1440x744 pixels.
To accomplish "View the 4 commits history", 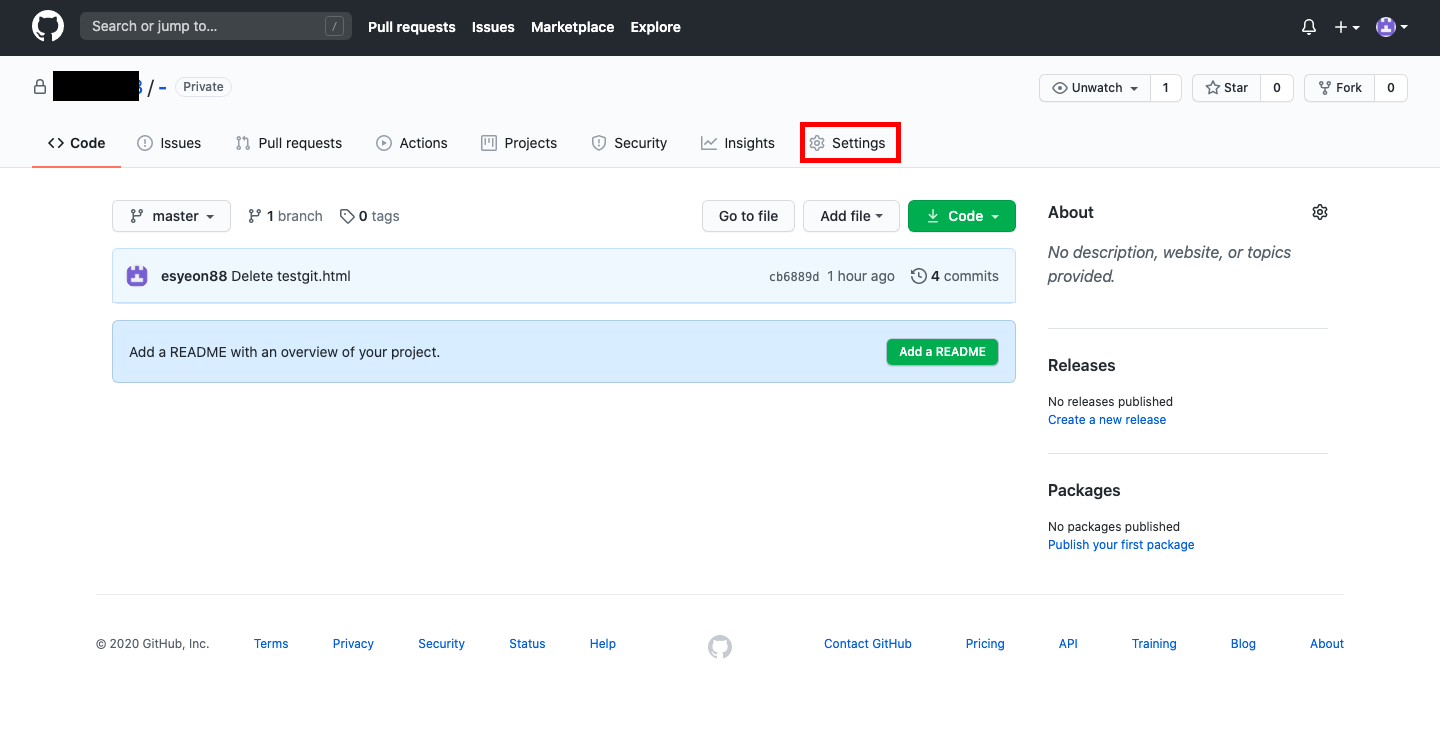I will point(955,276).
